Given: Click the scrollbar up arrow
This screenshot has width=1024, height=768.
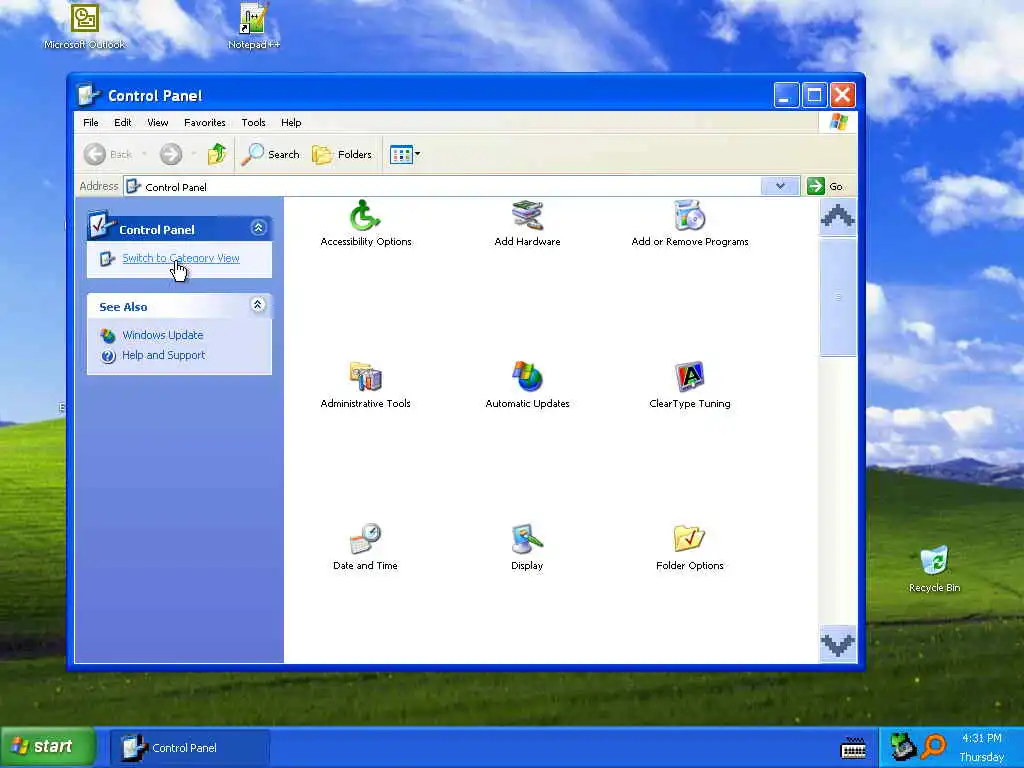Looking at the screenshot, I should coord(838,217).
